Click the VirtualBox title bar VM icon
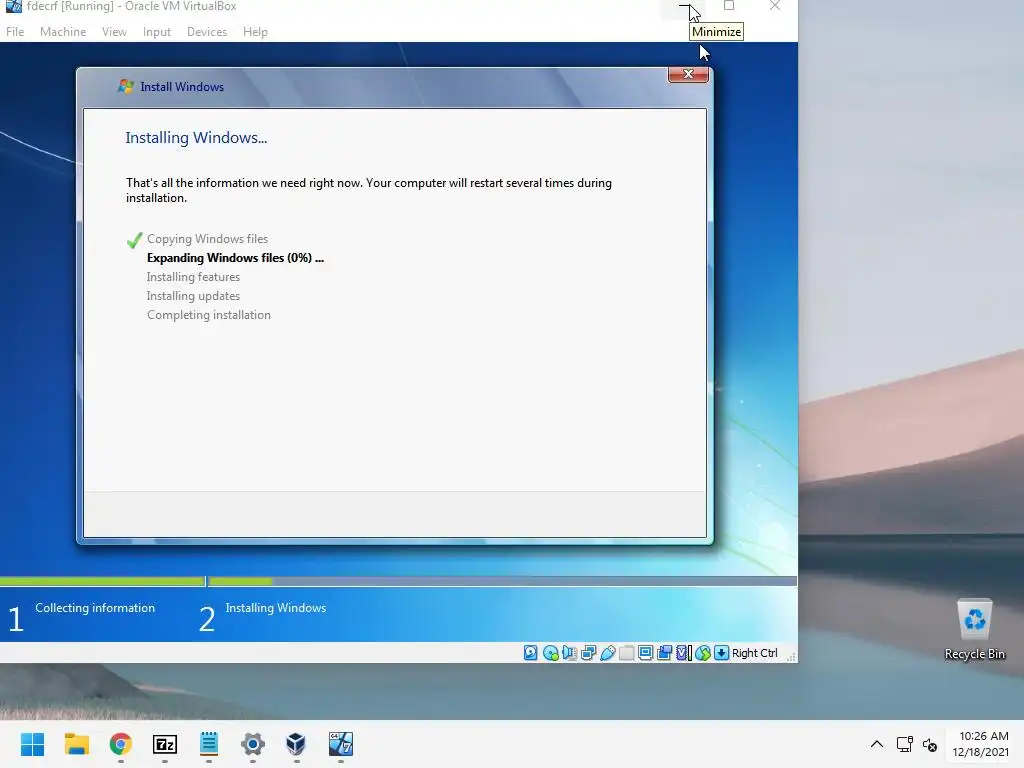This screenshot has width=1024, height=768. 14,7
